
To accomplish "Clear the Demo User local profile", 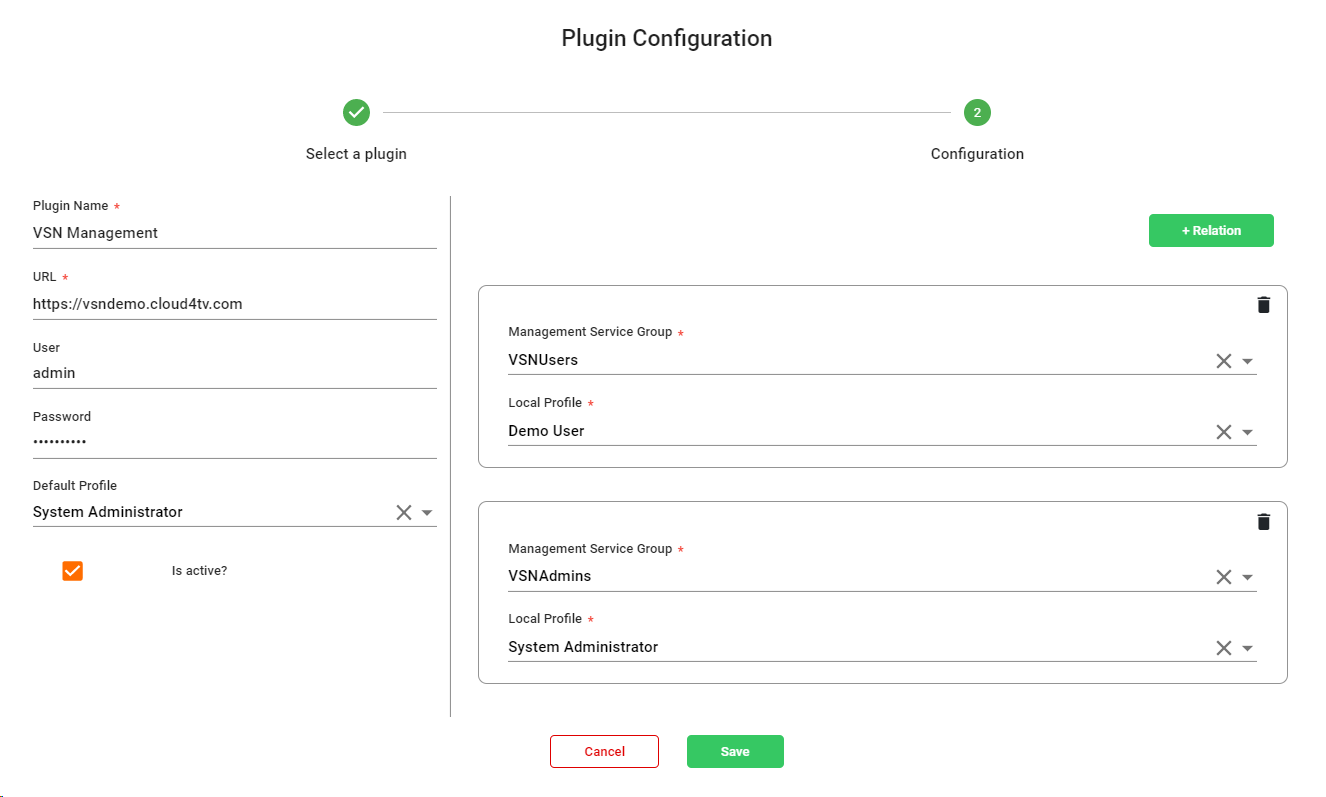I will 1223,432.
